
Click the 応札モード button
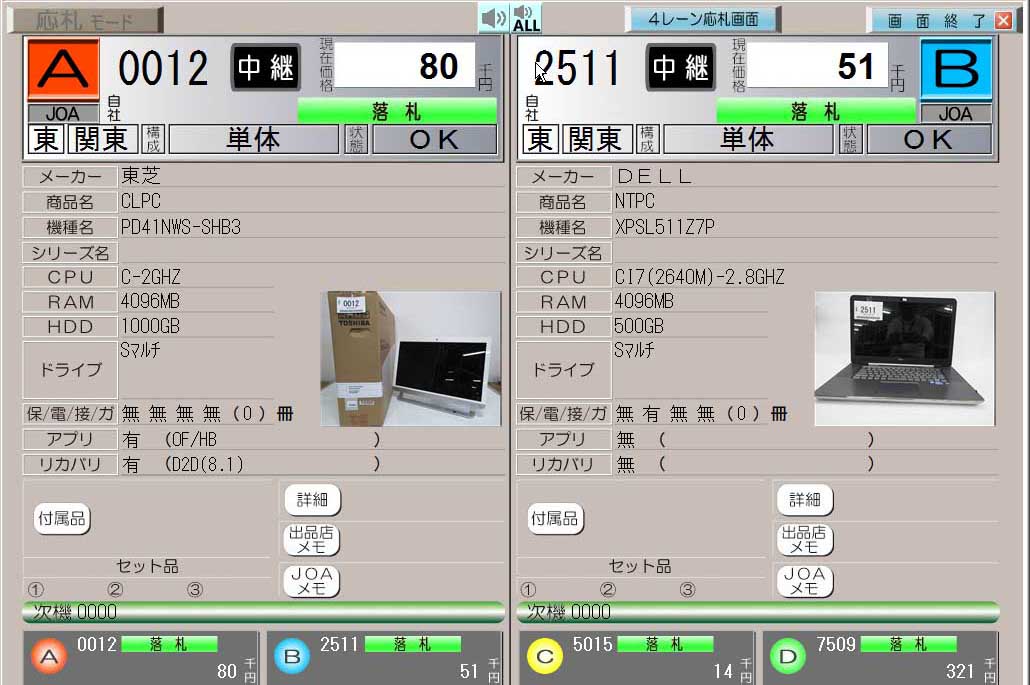tap(85, 20)
